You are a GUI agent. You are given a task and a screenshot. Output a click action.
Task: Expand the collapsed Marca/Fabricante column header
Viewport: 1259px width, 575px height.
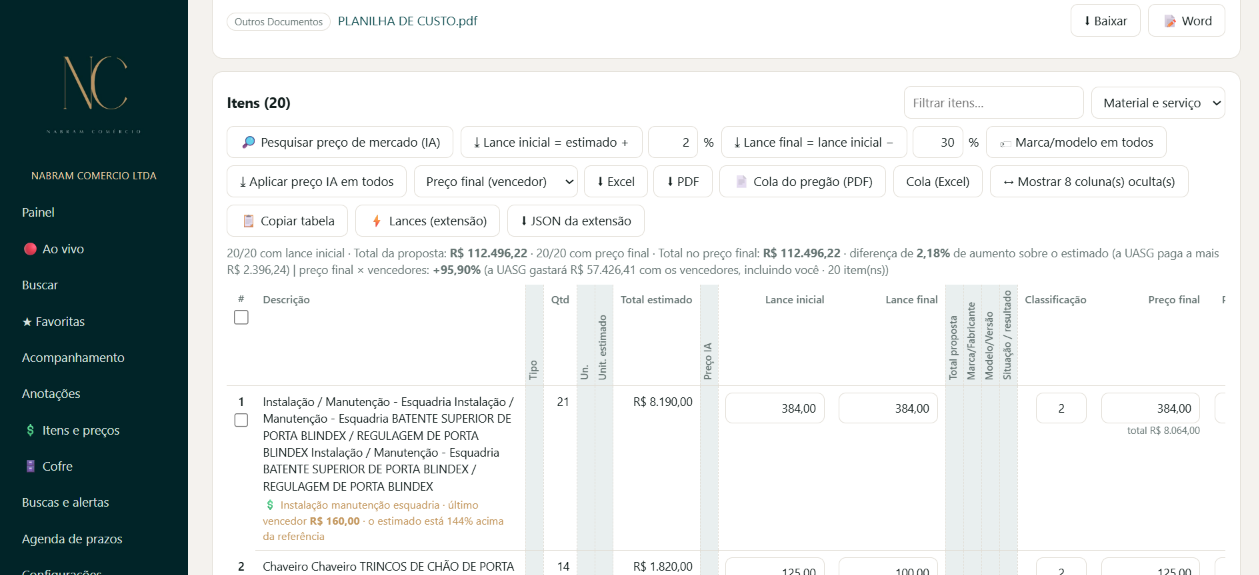click(971, 335)
